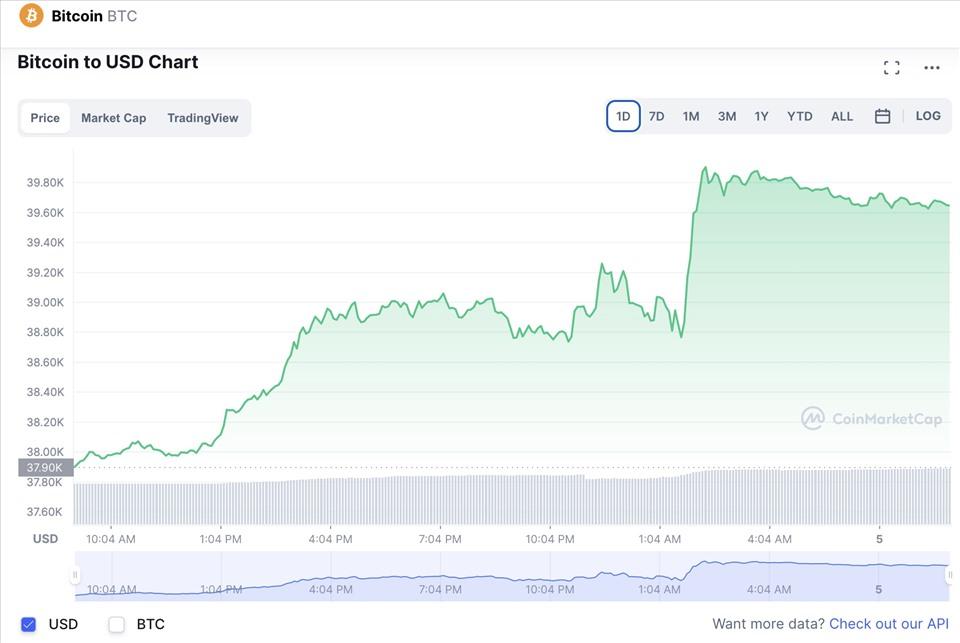Select the YTD time range
Screen dimensions: 960x643
(x=799, y=115)
